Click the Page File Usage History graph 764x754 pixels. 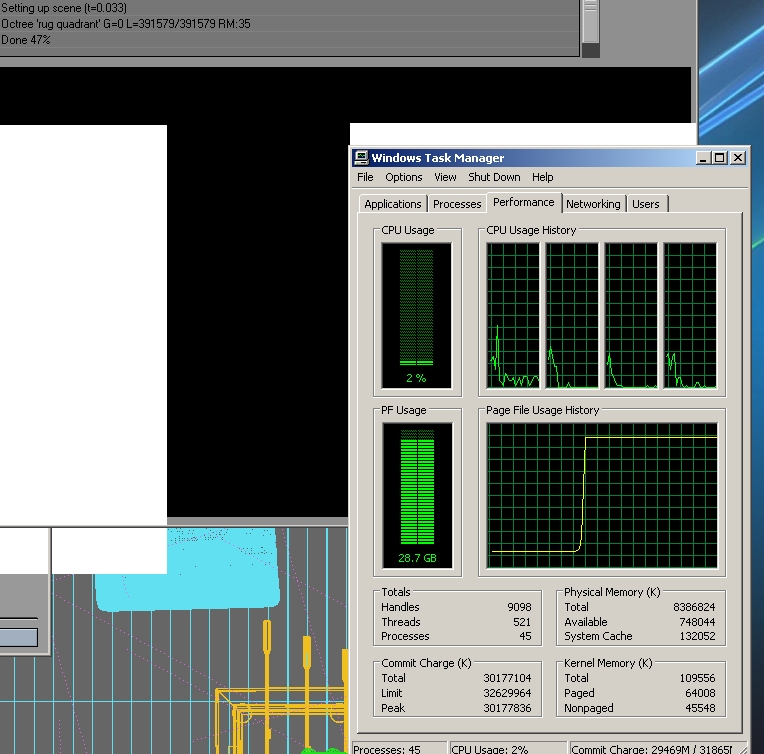[x=602, y=495]
